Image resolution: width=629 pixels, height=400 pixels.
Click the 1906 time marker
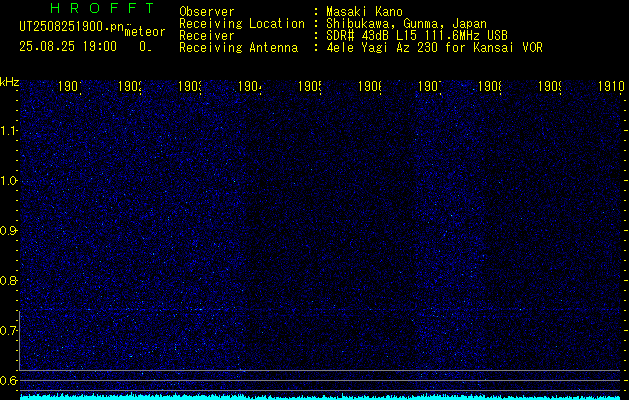(370, 87)
